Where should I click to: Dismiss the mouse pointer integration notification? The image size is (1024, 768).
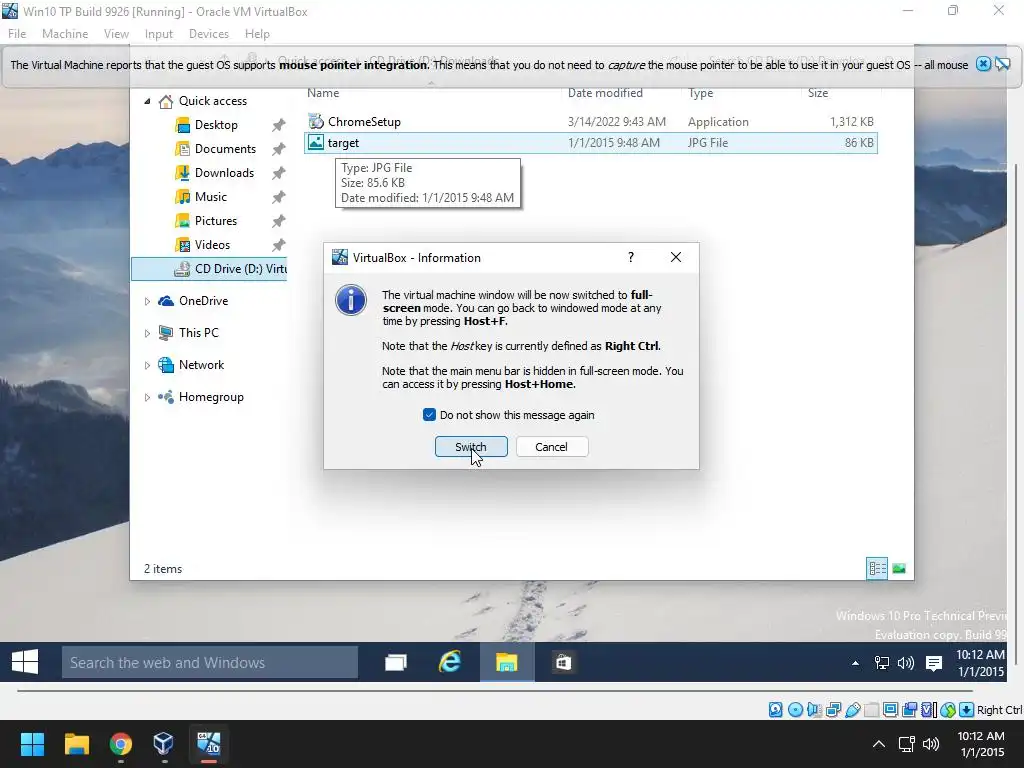click(x=984, y=64)
